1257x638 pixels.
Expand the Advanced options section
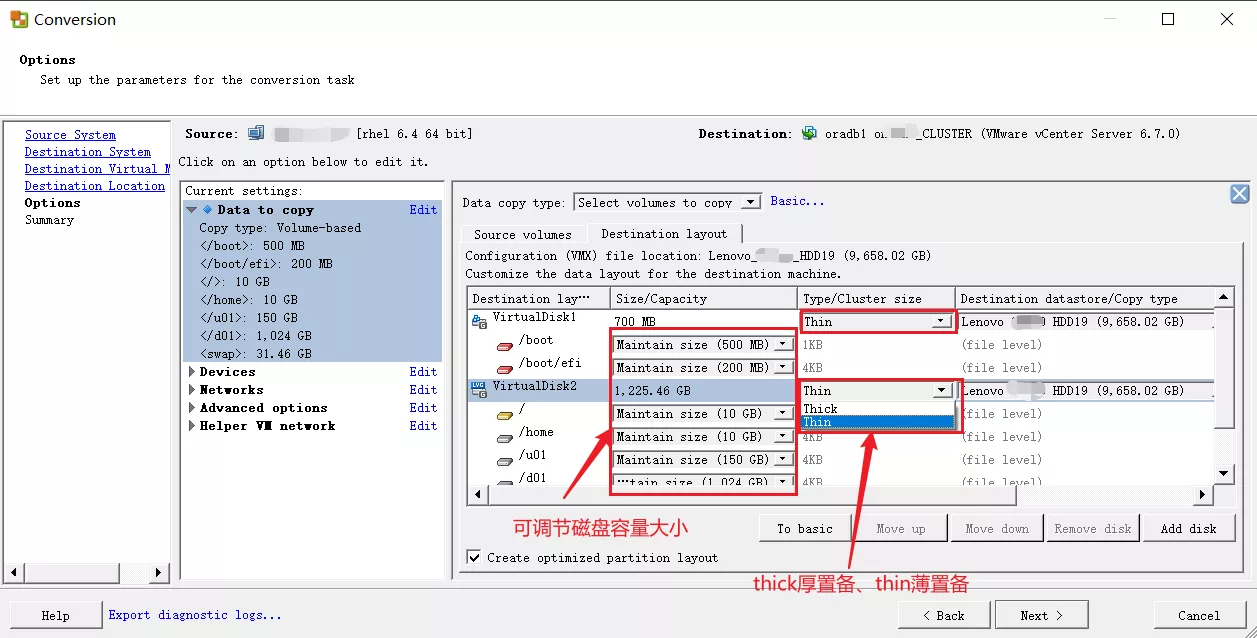192,408
